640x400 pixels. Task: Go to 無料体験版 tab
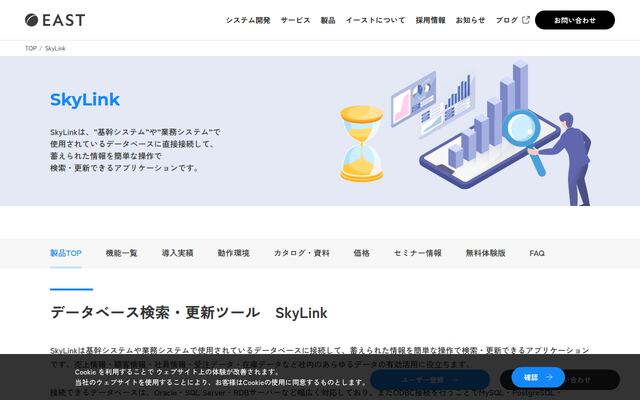485,253
